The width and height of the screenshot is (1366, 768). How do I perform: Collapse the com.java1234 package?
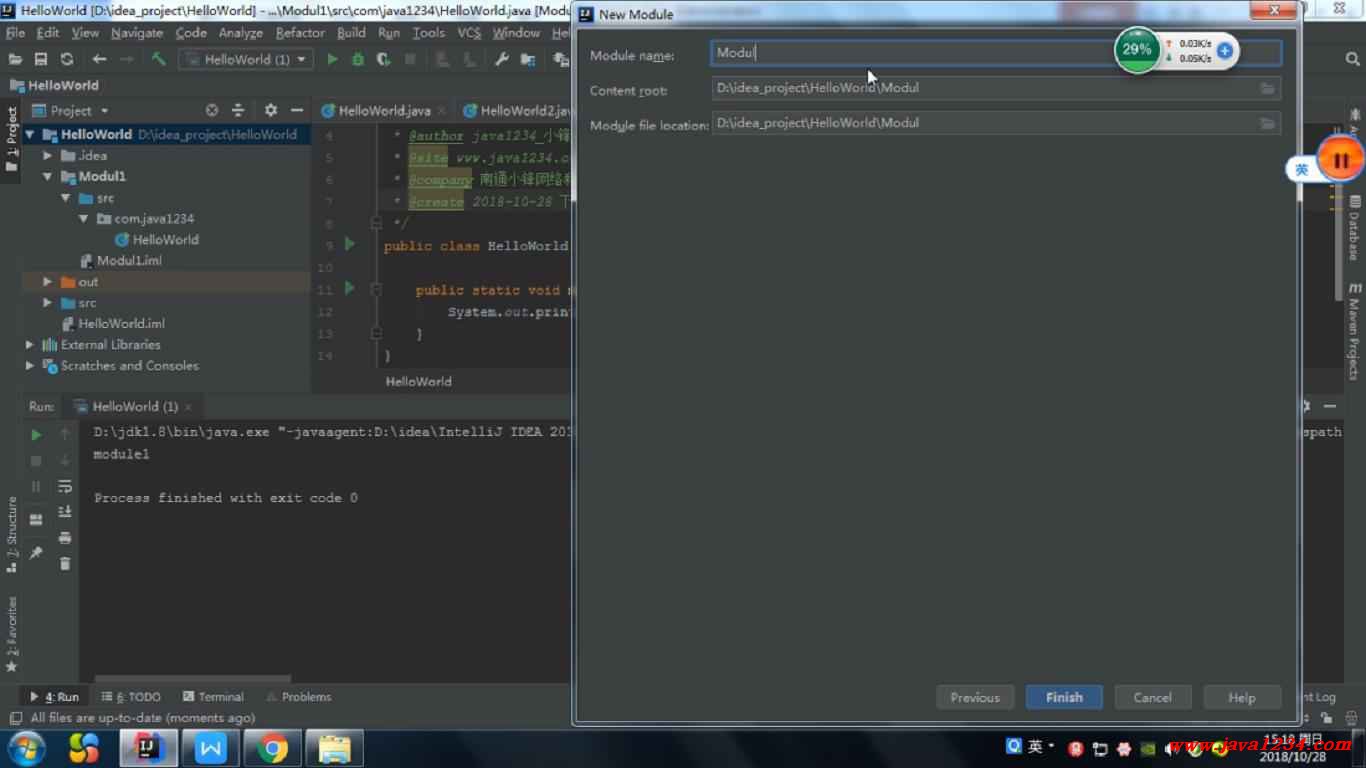pyautogui.click(x=84, y=218)
